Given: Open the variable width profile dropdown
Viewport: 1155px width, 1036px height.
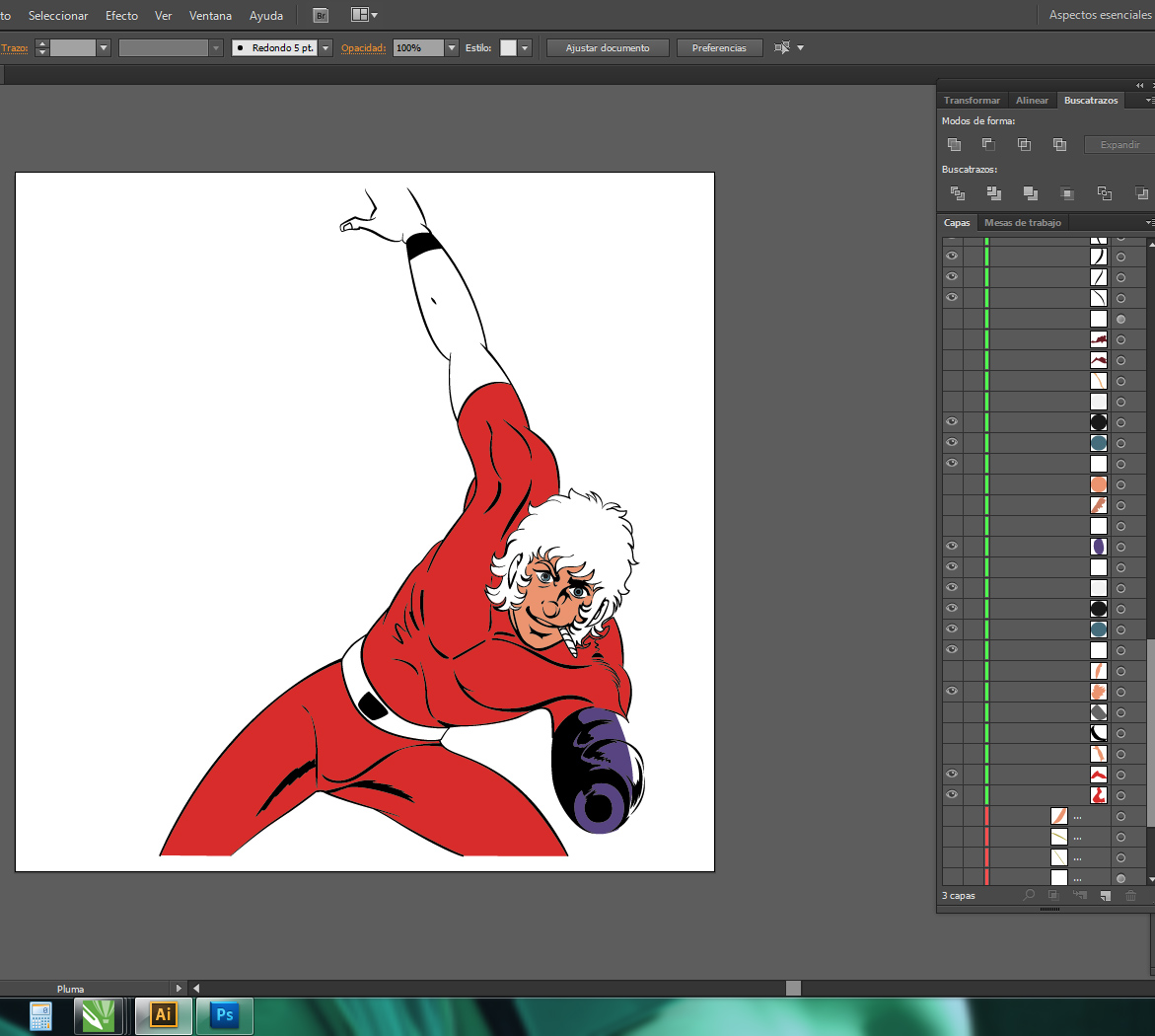Looking at the screenshot, I should 216,48.
